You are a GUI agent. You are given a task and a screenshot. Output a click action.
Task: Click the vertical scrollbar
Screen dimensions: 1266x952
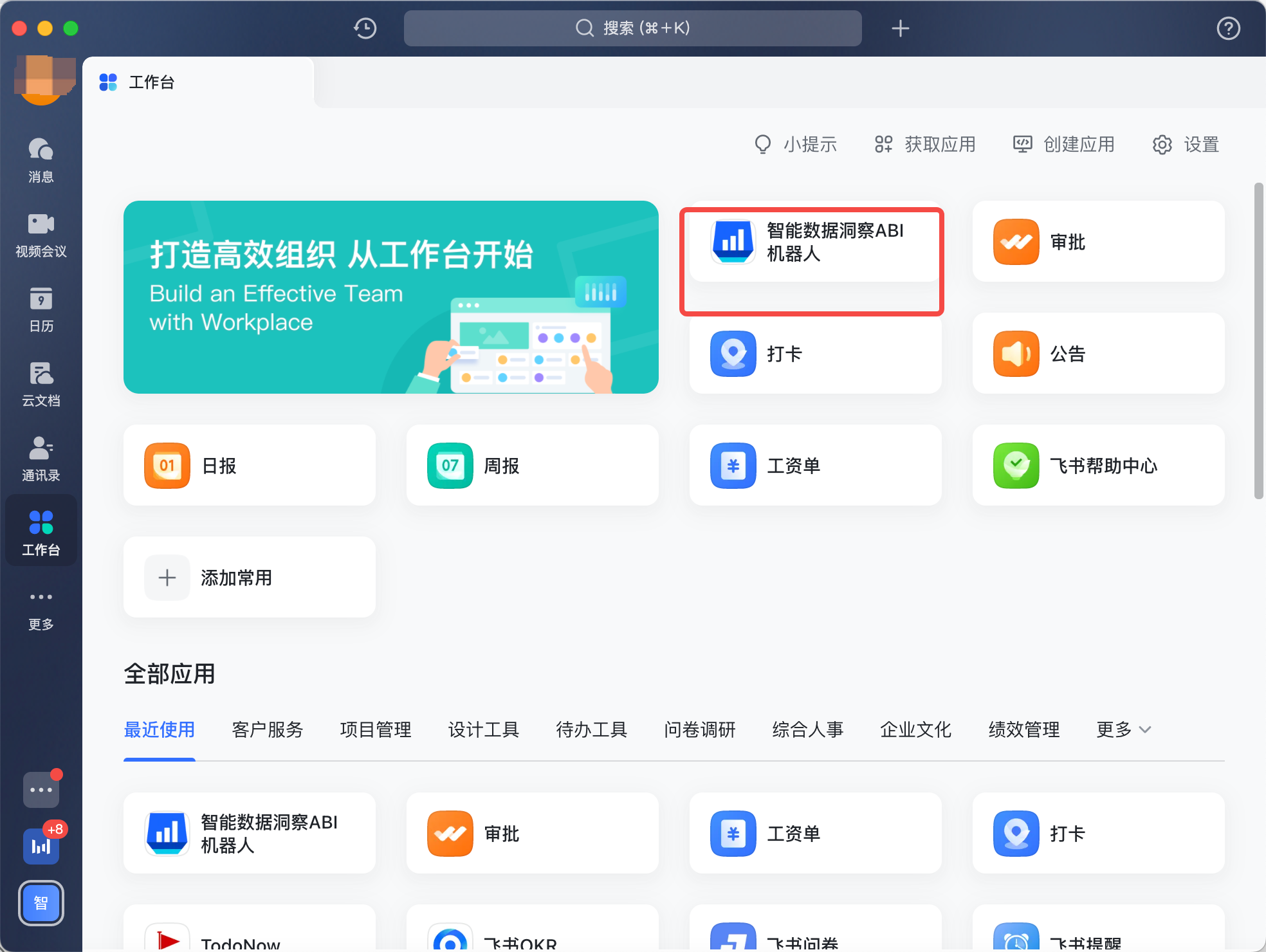(x=1258, y=341)
